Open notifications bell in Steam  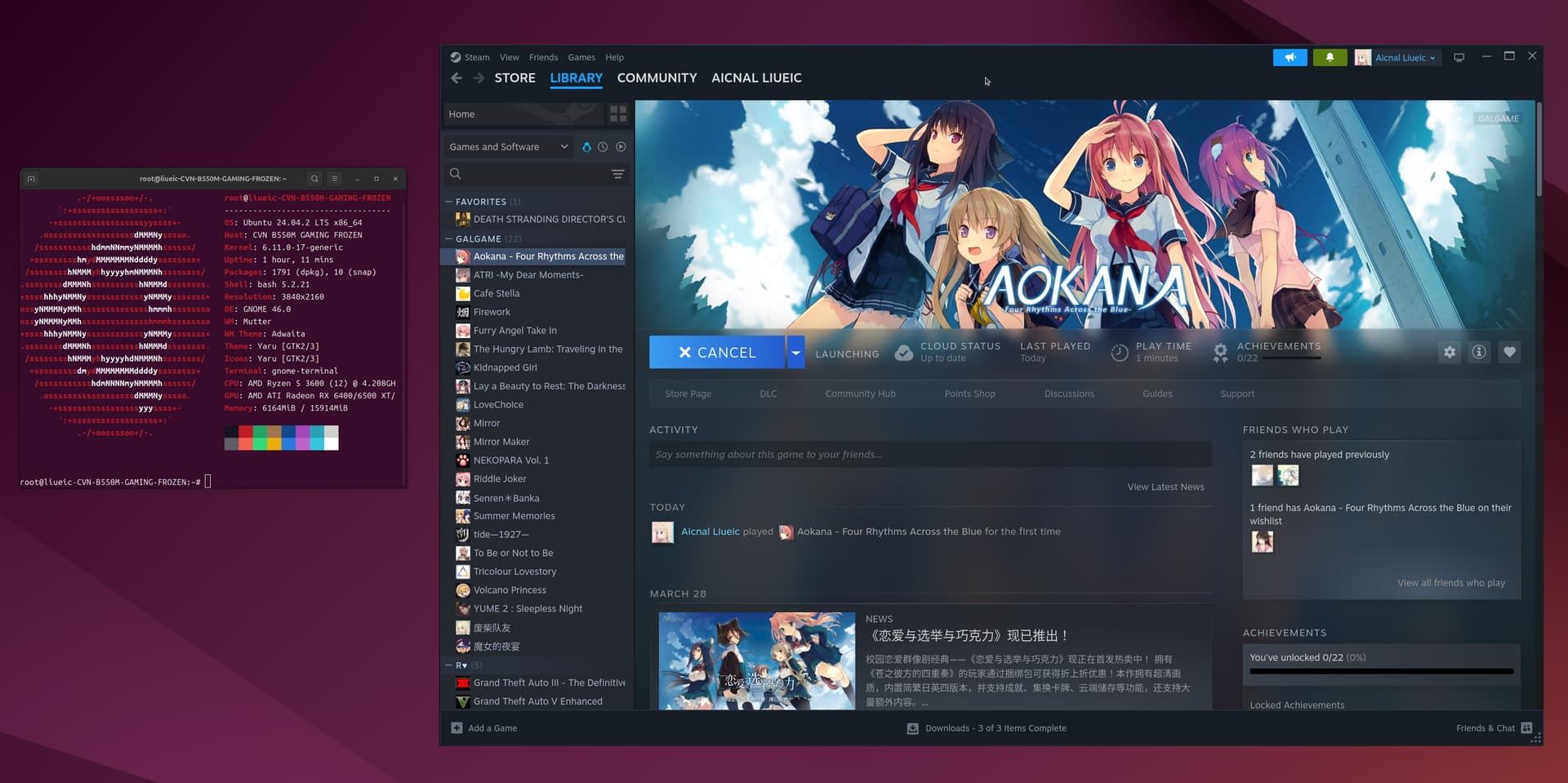tap(1330, 58)
